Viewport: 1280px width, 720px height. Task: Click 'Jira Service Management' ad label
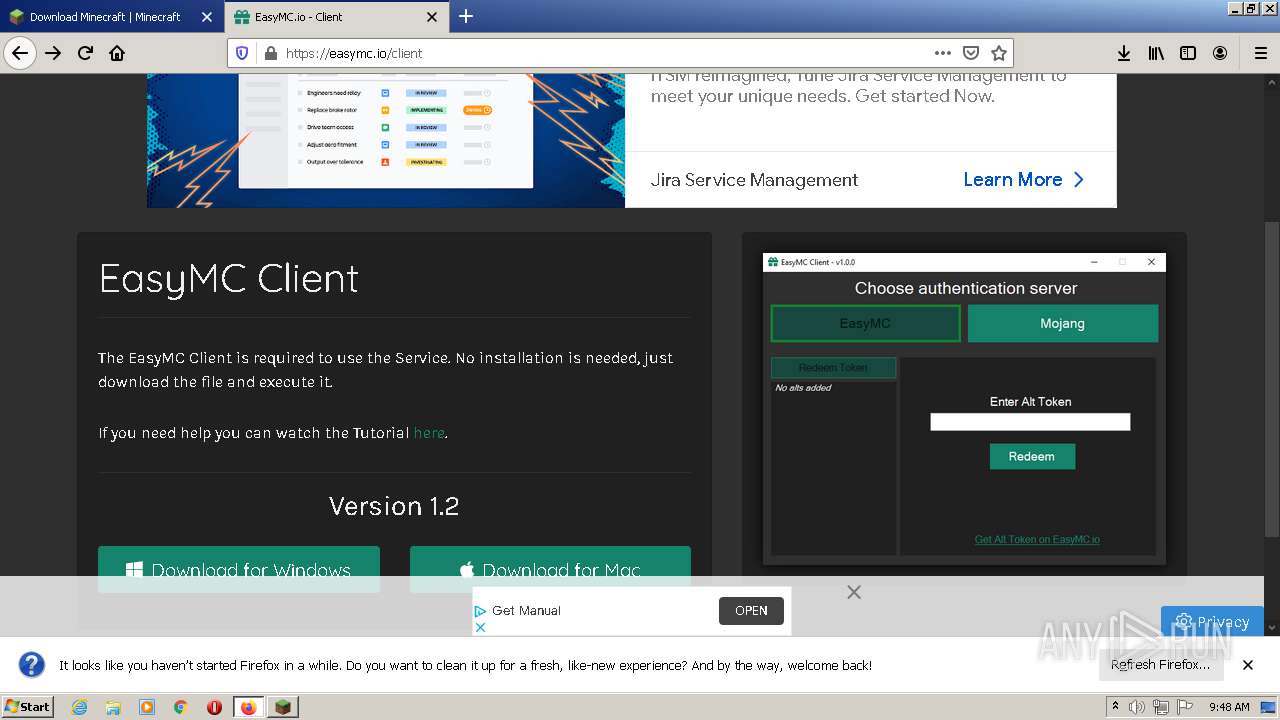(x=754, y=180)
